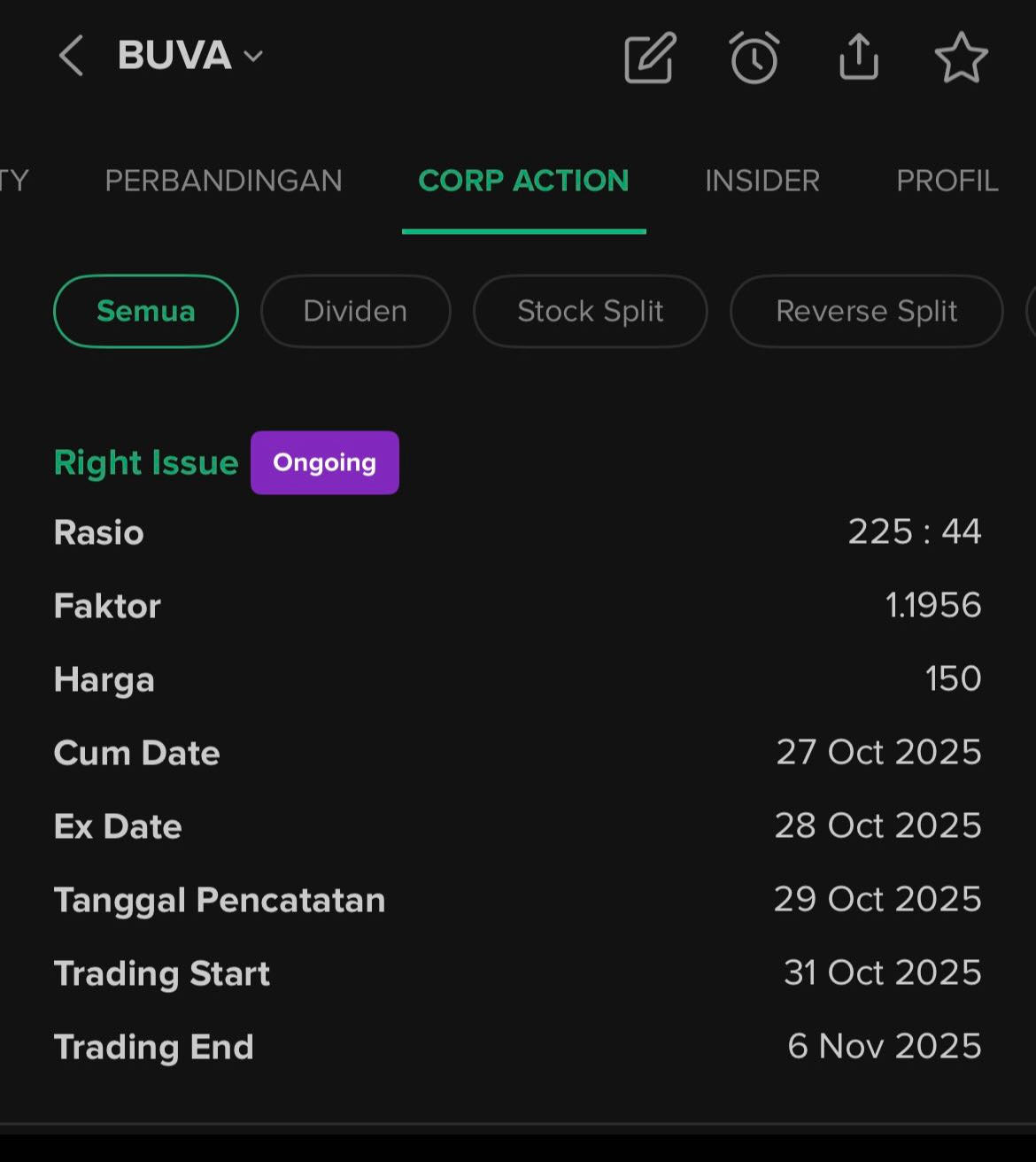Viewport: 1036px width, 1162px height.
Task: Set a price alert with alarm icon
Action: click(x=754, y=58)
